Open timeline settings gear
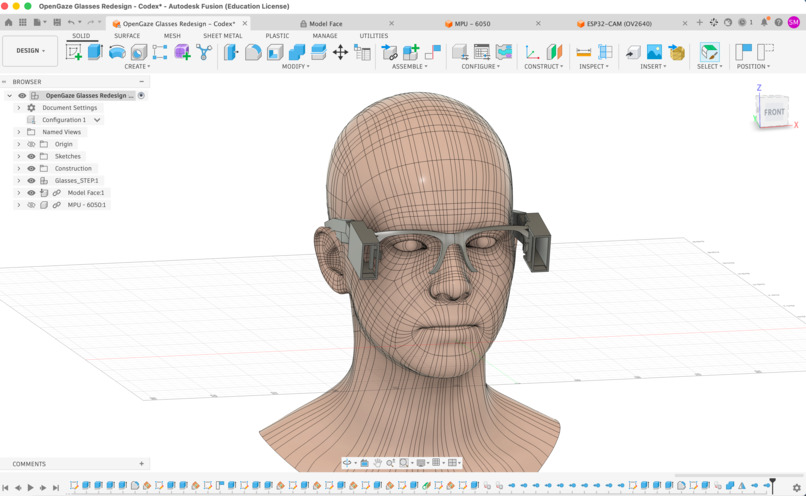 click(797, 487)
